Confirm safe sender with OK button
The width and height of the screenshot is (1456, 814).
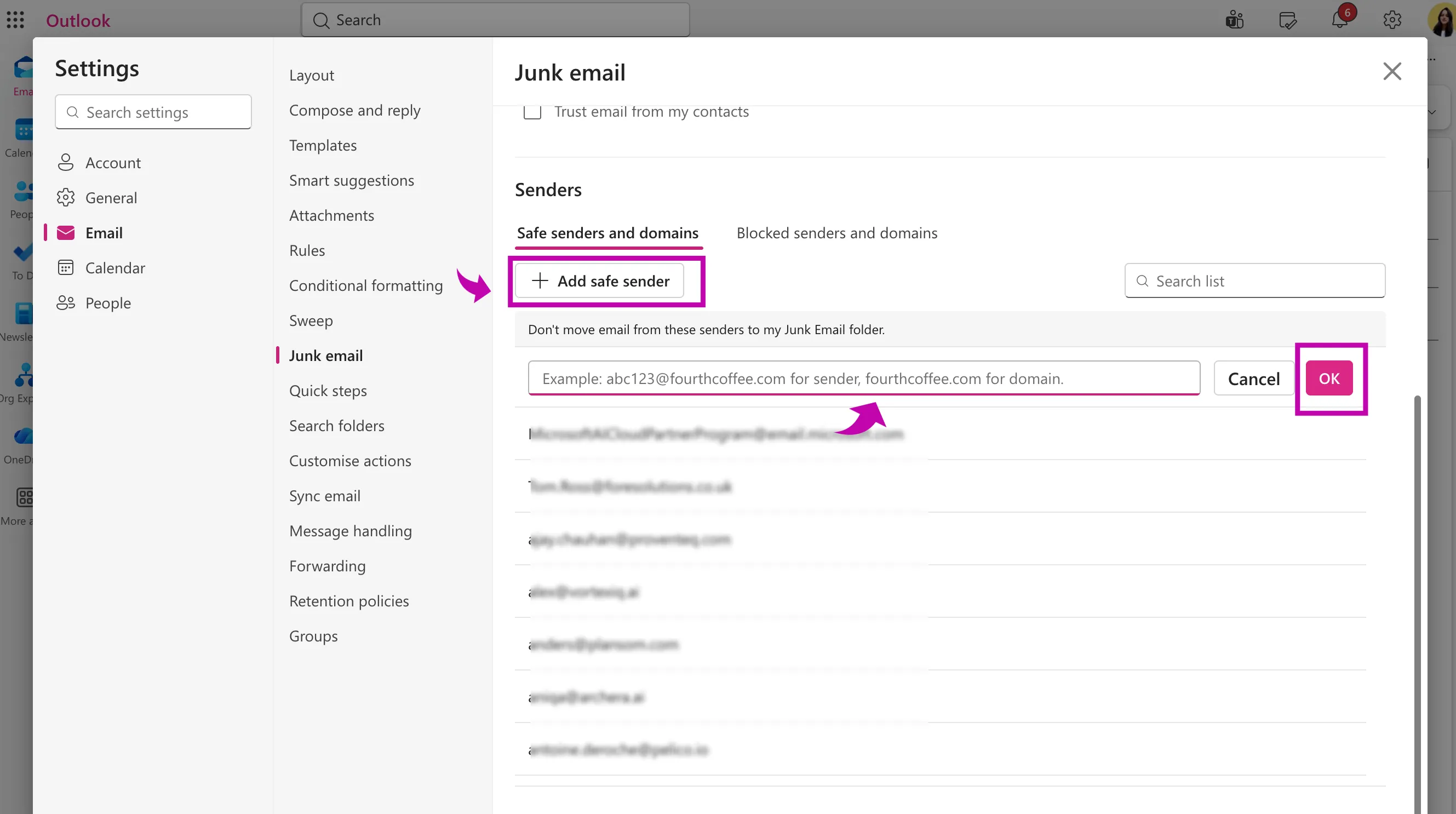(x=1329, y=378)
